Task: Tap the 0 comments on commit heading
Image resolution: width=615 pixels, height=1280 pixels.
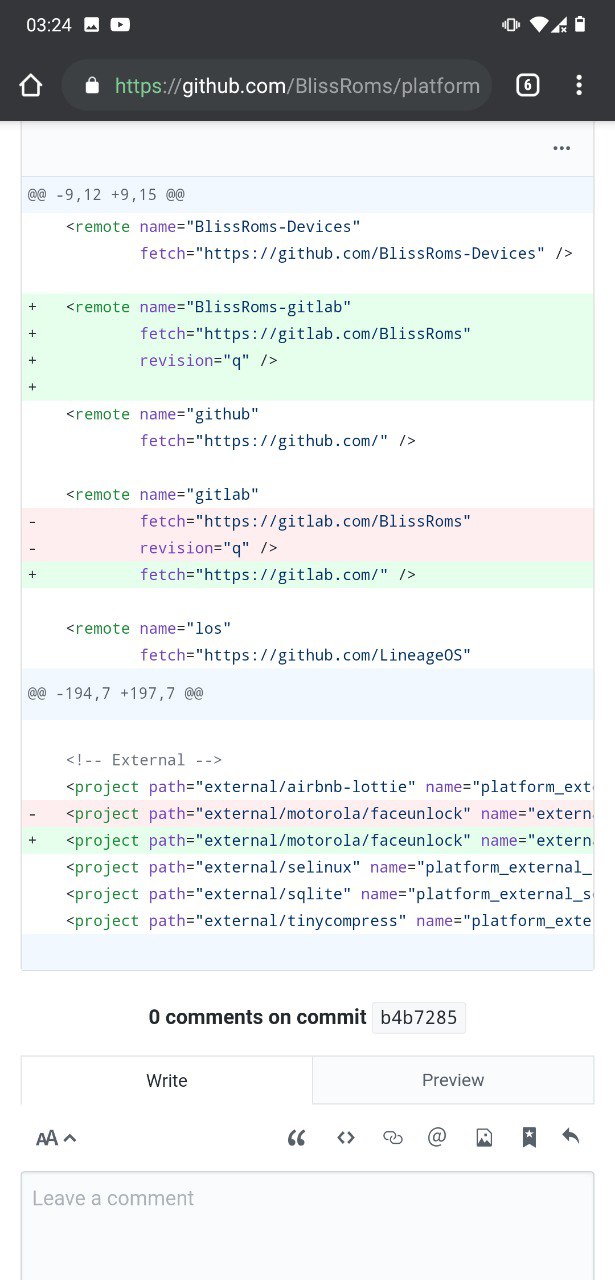Action: 258,1018
